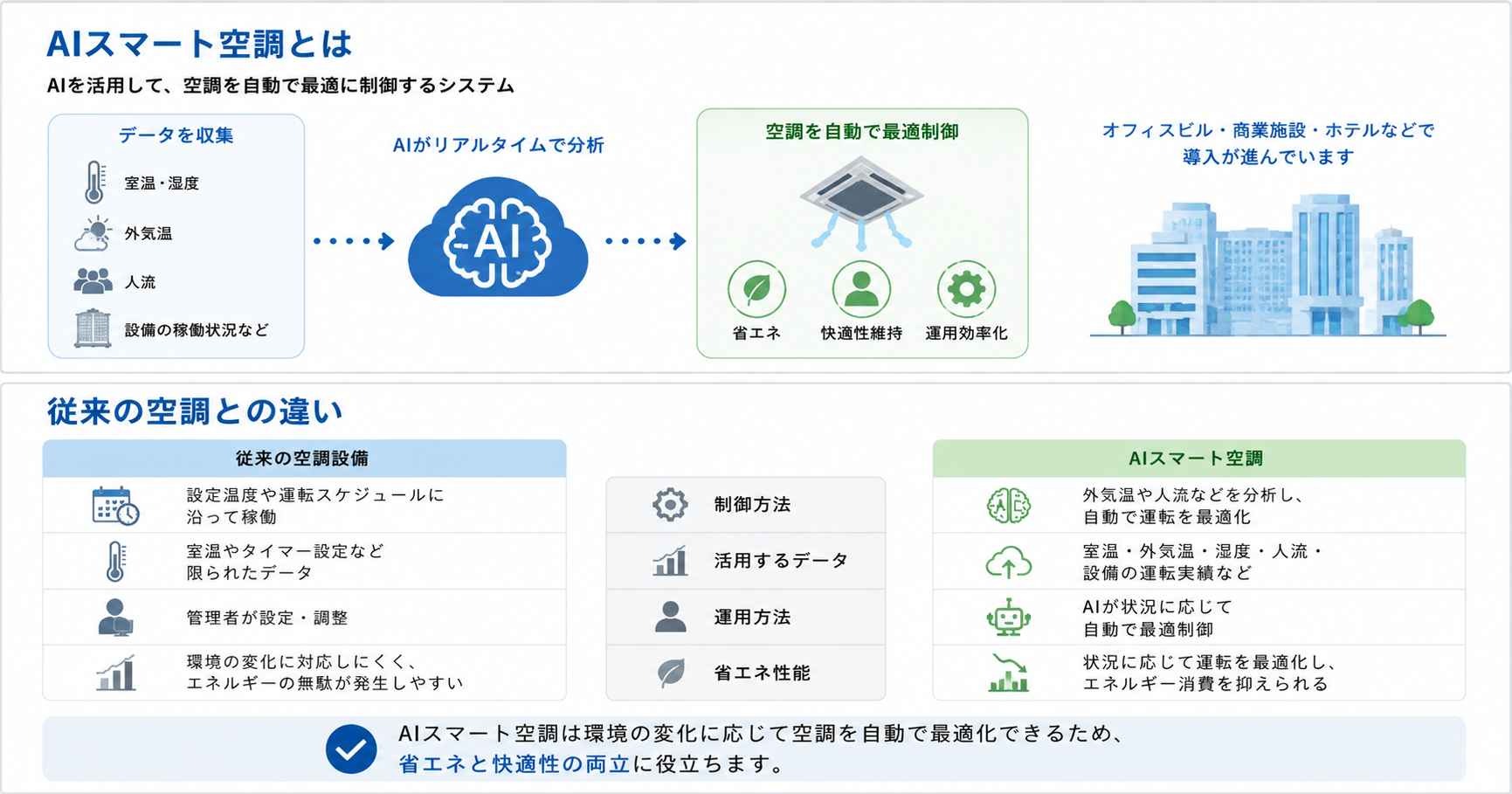Click the bar chart icon beside 環境の変化に対応しにくく

click(115, 673)
